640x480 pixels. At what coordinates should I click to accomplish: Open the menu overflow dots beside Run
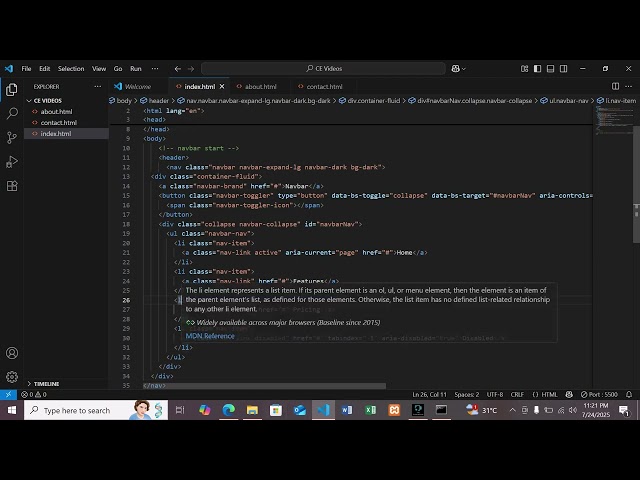[155, 69]
